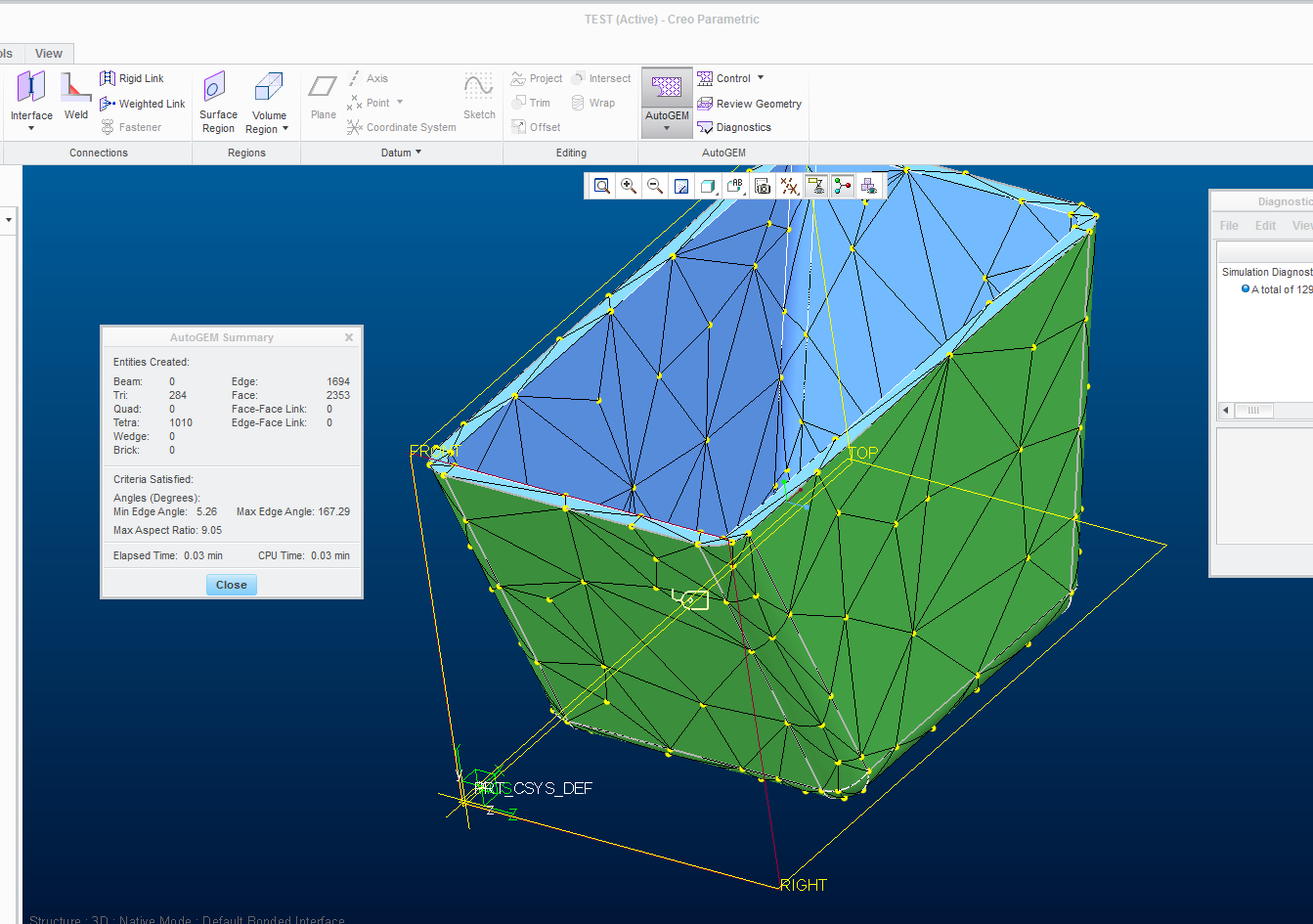Open AutoGEM Control settings
Viewport: 1313px width, 924px height.
(724, 78)
